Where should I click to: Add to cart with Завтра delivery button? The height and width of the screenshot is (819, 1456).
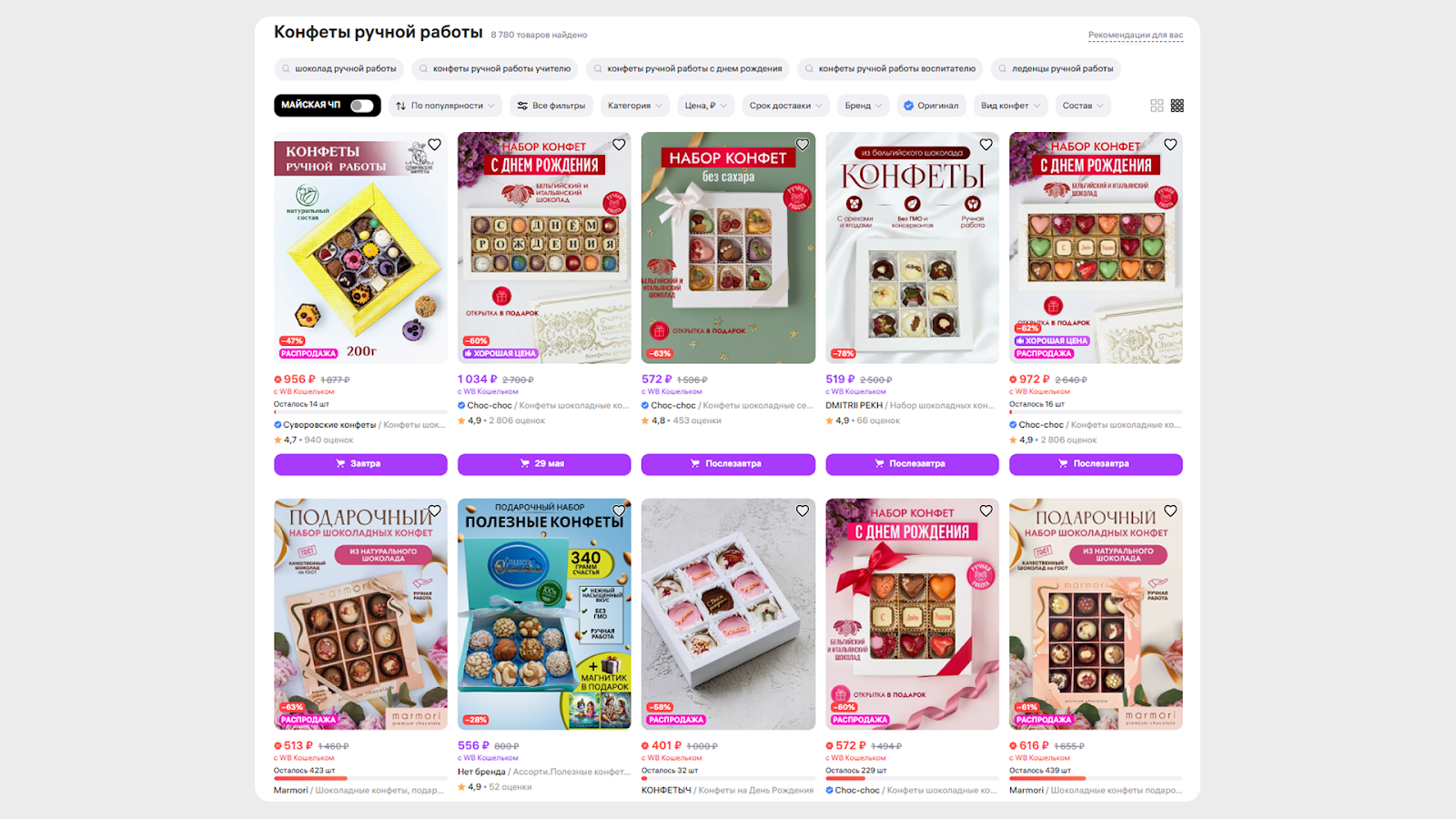point(360,464)
